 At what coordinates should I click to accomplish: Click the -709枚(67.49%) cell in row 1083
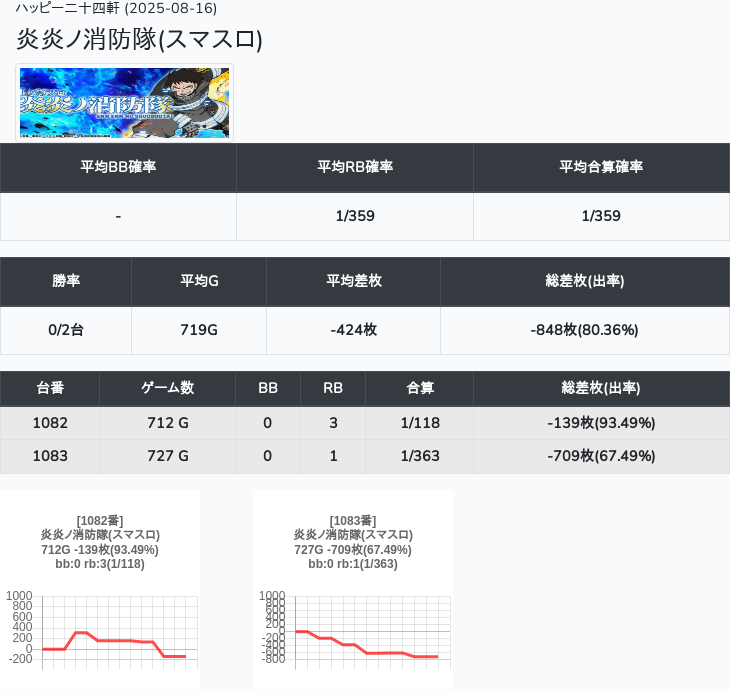pos(601,456)
